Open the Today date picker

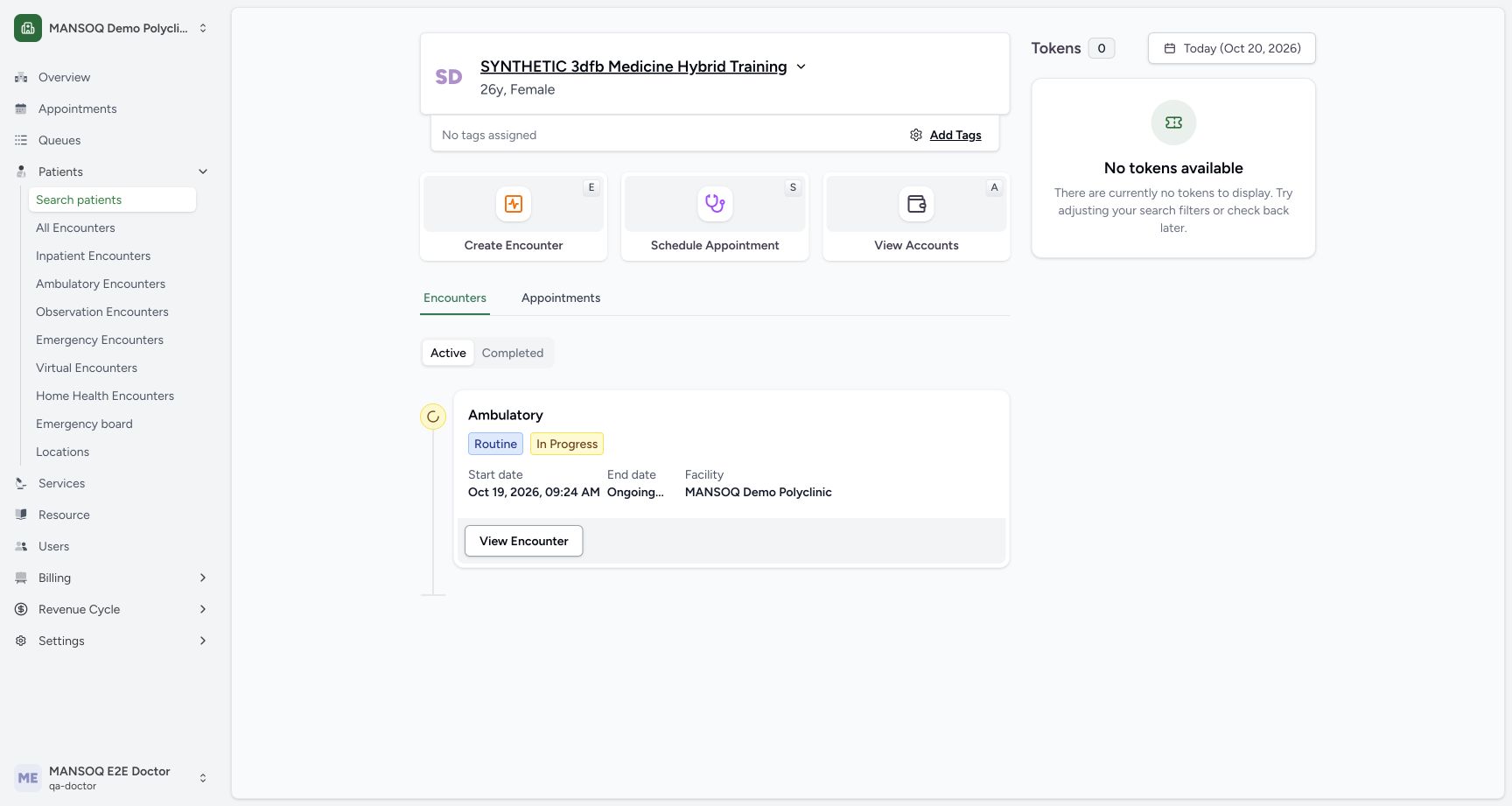(x=1231, y=48)
